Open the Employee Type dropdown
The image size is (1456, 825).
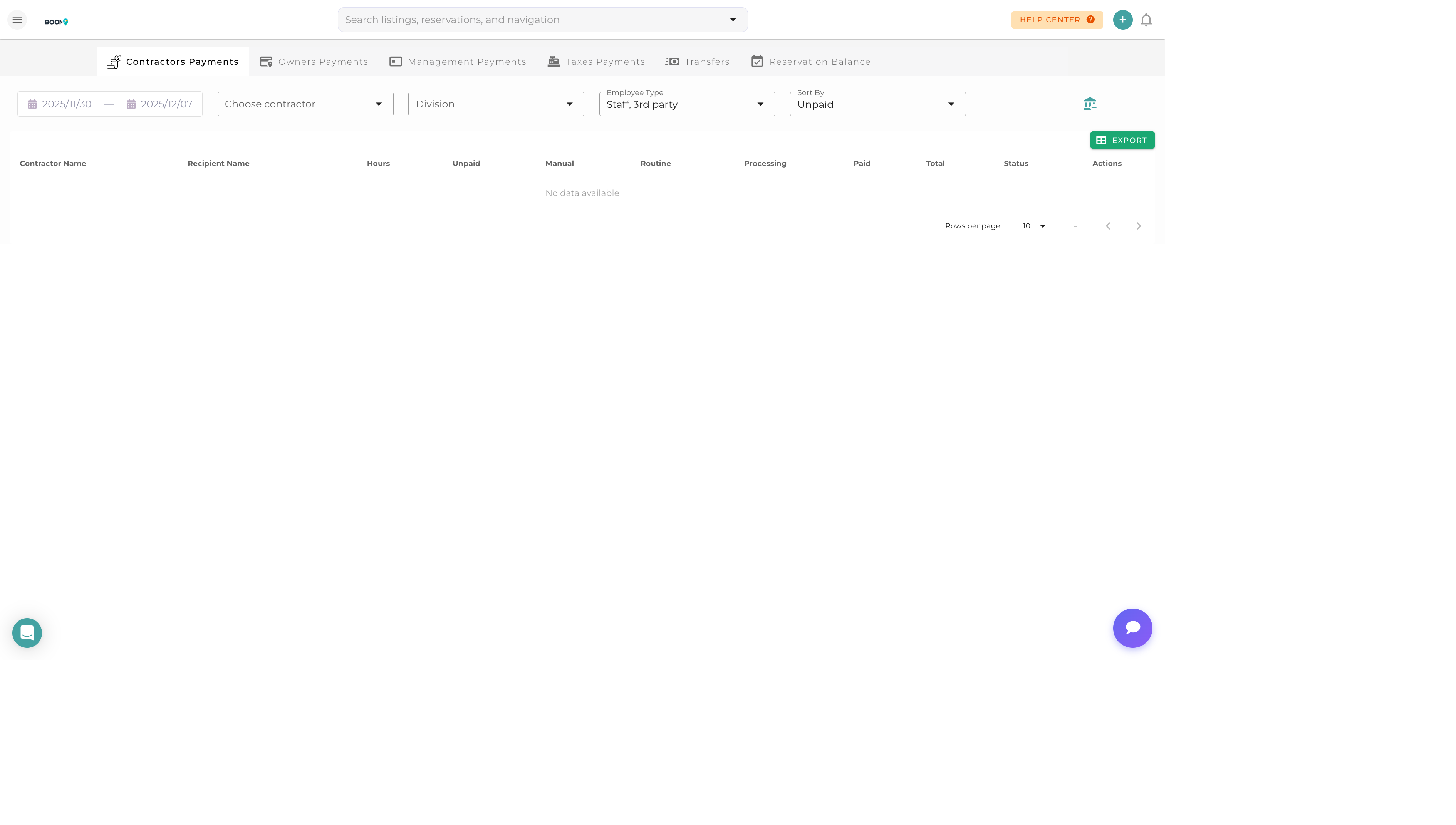(686, 104)
